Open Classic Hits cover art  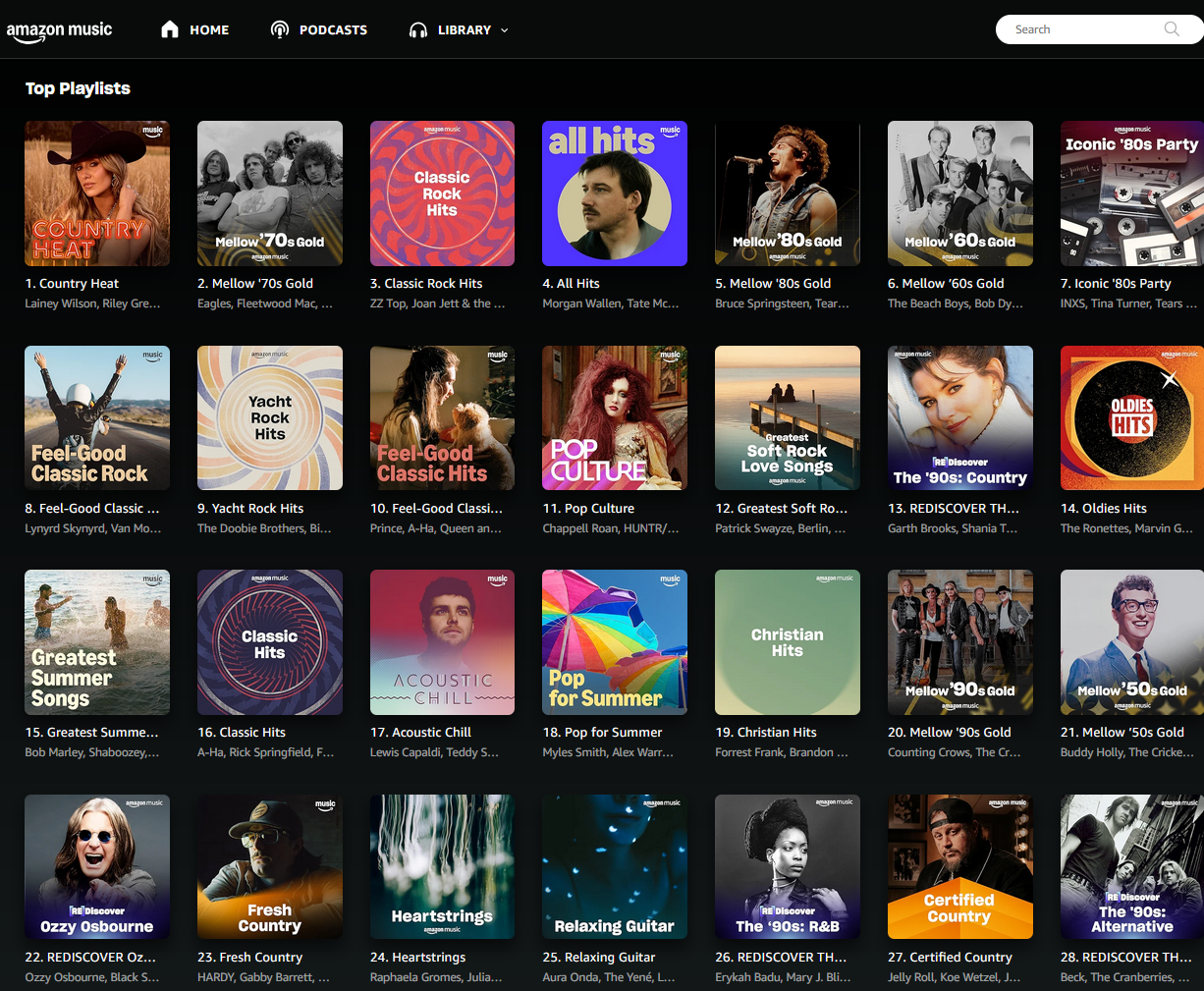(270, 642)
